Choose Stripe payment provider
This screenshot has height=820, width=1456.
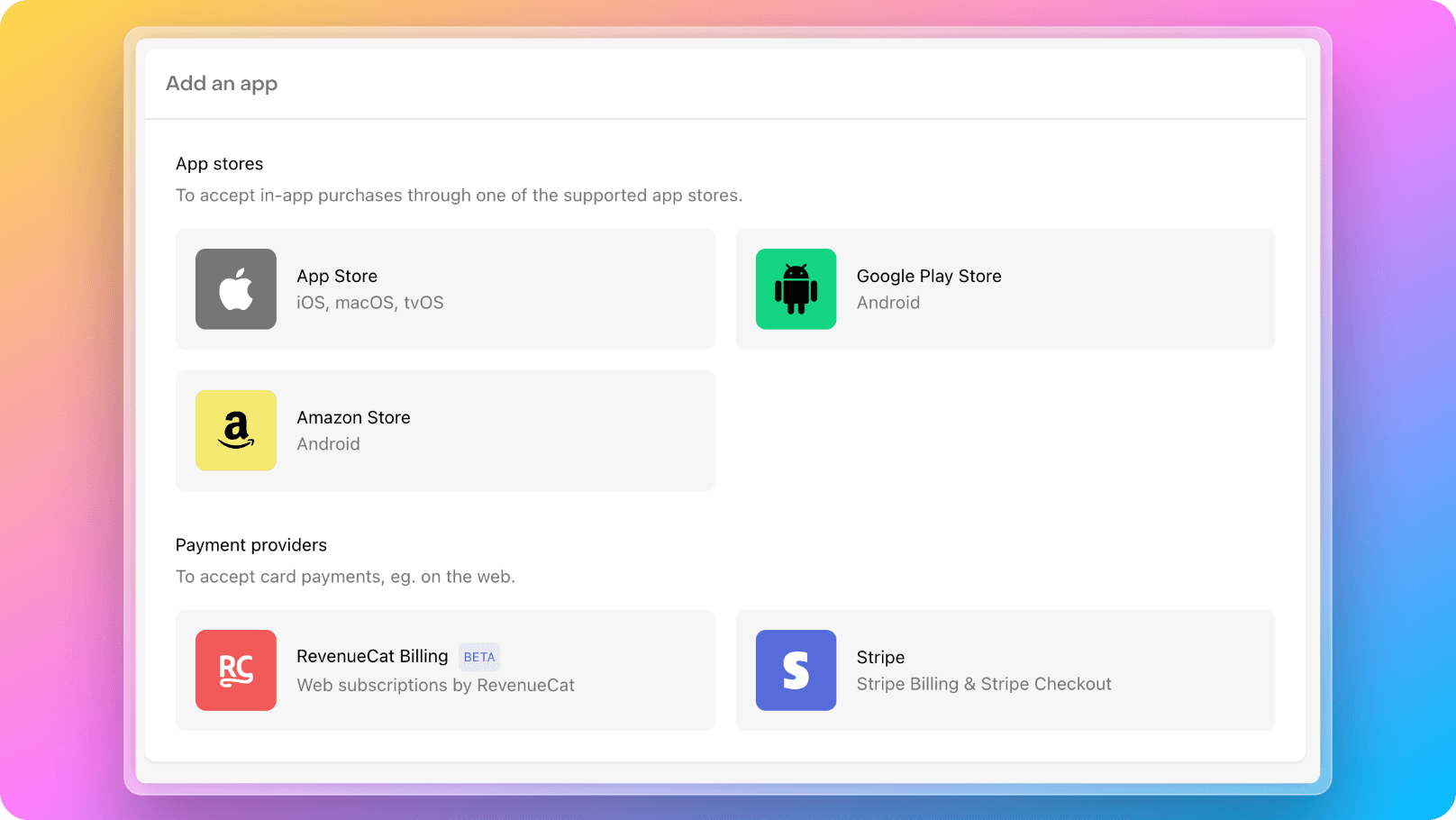tap(1006, 670)
